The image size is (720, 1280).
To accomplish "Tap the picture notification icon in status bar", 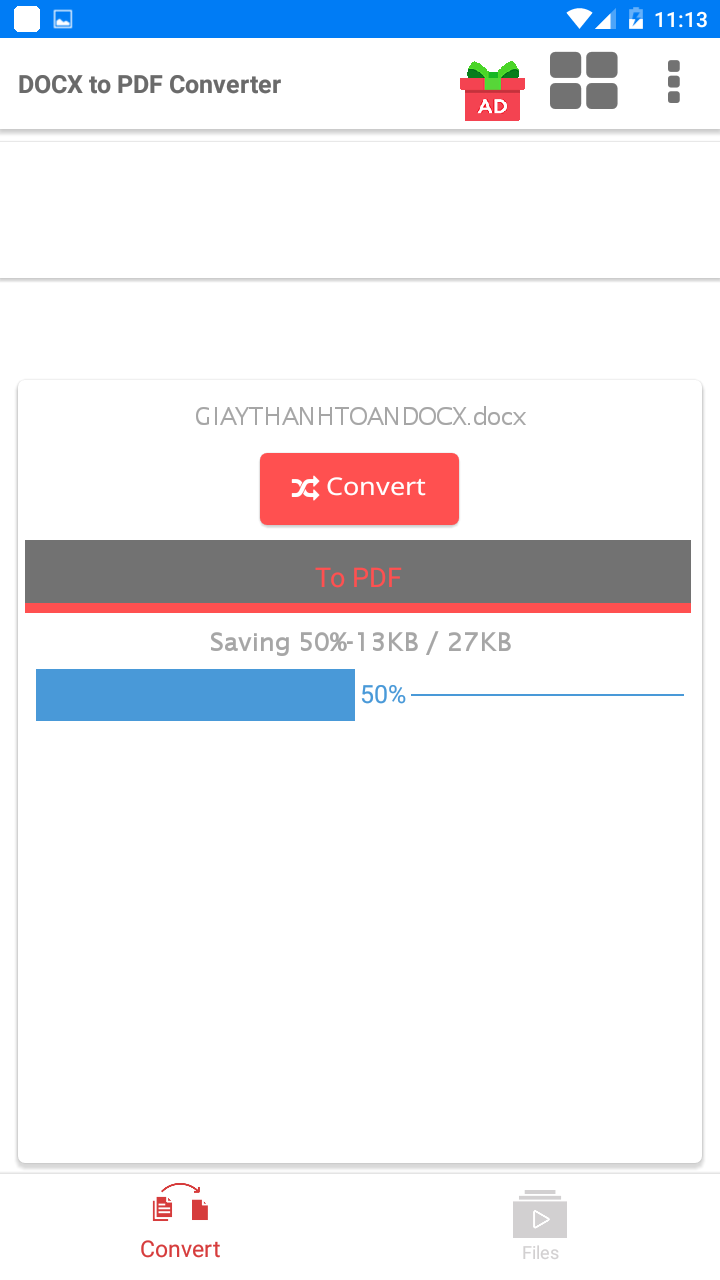I will pyautogui.click(x=63, y=19).
